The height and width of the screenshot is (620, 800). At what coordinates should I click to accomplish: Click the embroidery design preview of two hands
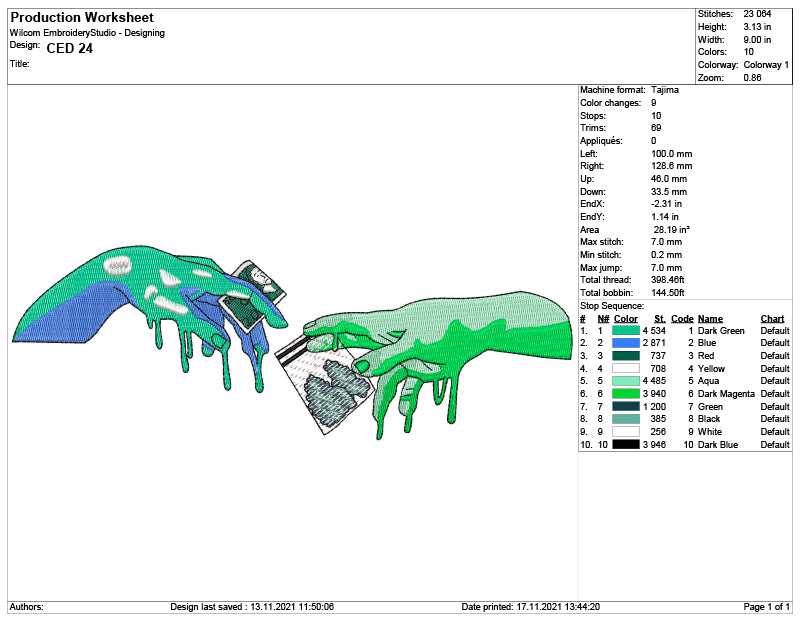(292, 341)
